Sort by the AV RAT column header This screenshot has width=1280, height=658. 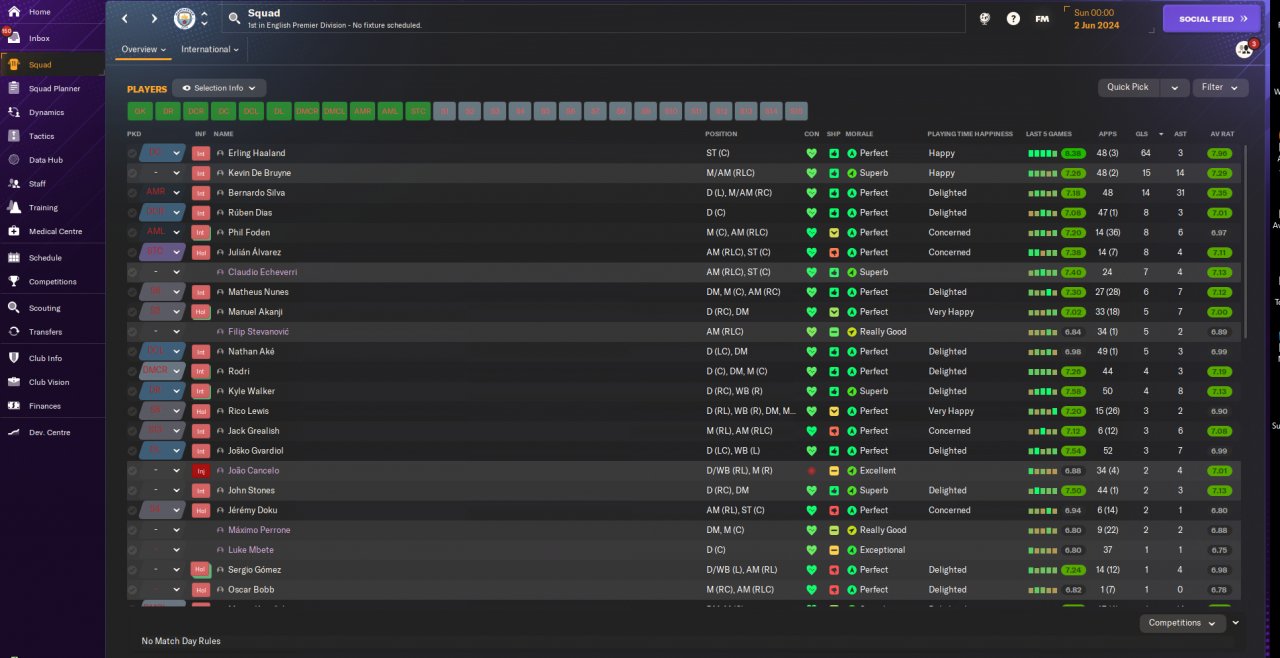point(1222,134)
